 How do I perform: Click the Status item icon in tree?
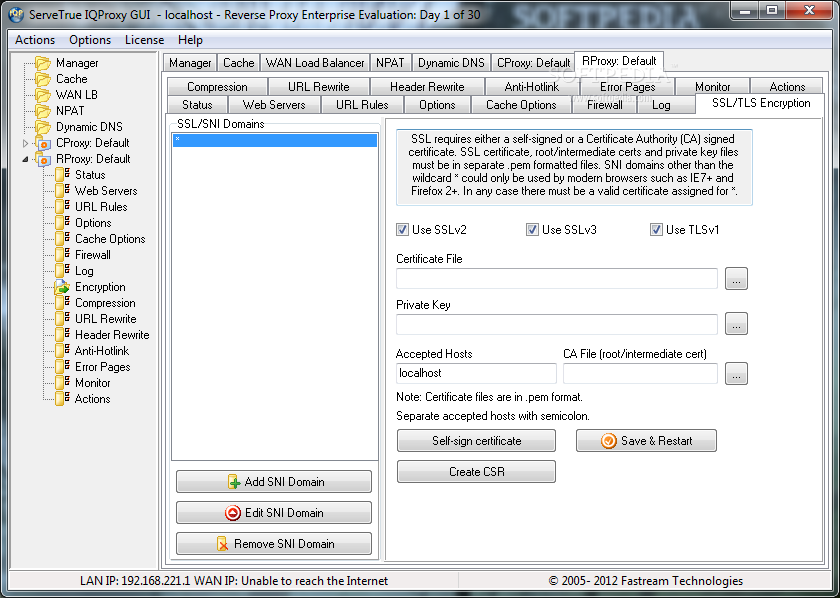pos(63,175)
